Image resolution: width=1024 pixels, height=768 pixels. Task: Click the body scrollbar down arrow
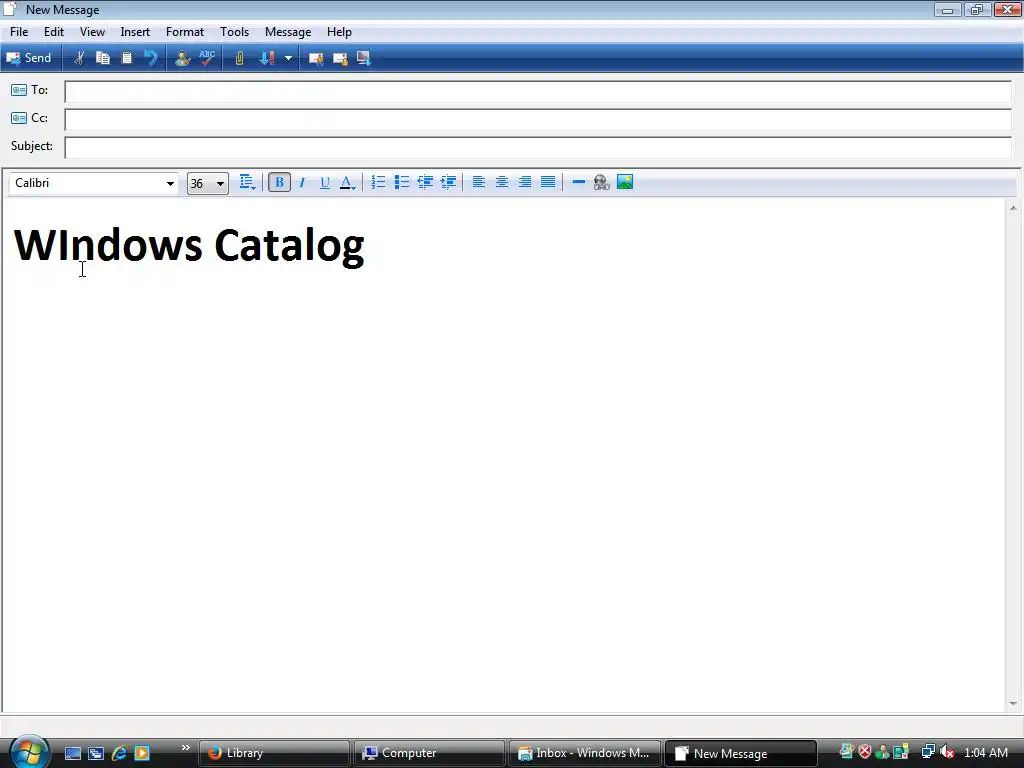(x=1013, y=703)
